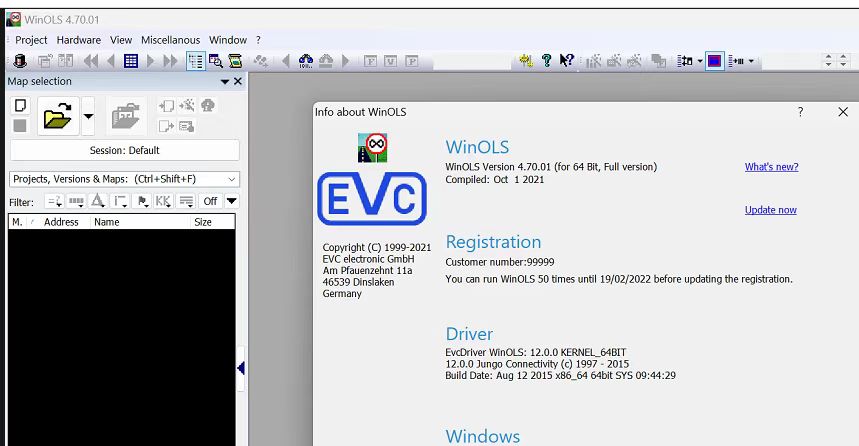Click the fast-forward double-right arrow icon
The image size is (859, 446).
(x=170, y=61)
